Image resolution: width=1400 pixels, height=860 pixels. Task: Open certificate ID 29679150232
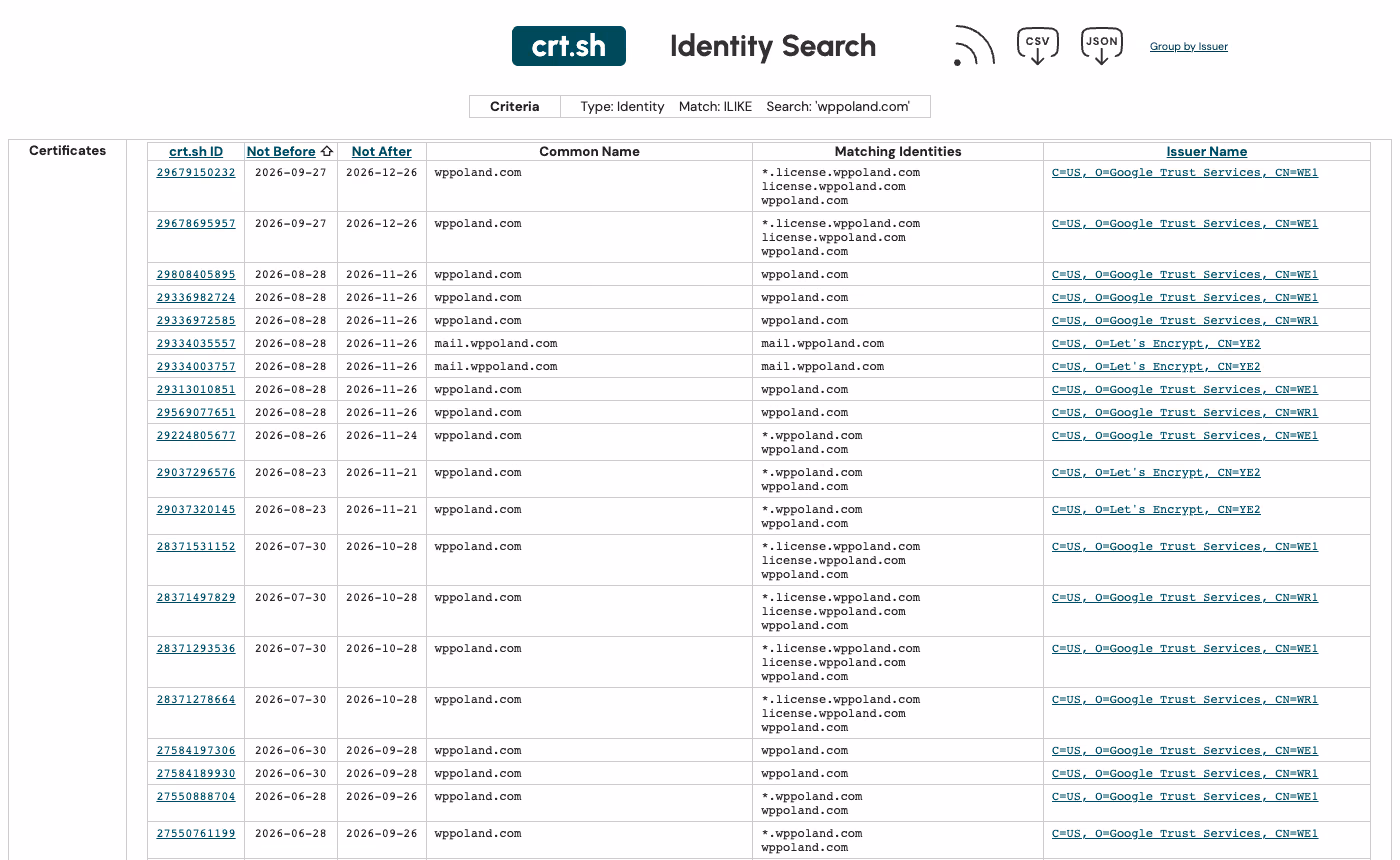(196, 172)
